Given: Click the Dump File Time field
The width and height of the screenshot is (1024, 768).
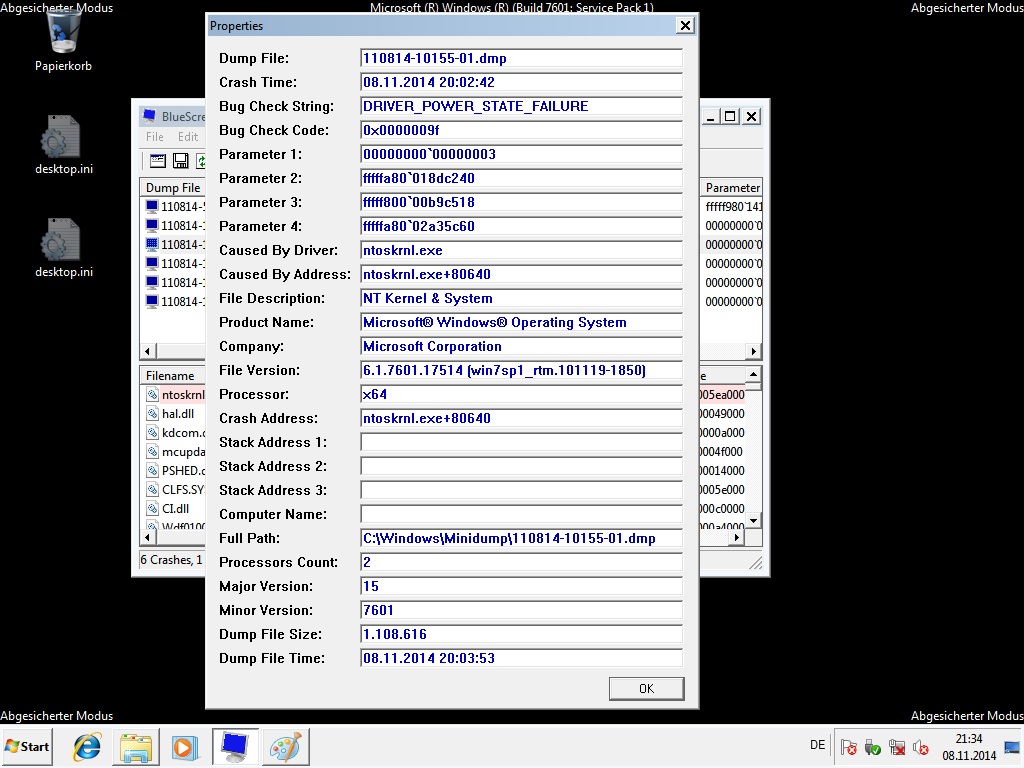Looking at the screenshot, I should [521, 658].
